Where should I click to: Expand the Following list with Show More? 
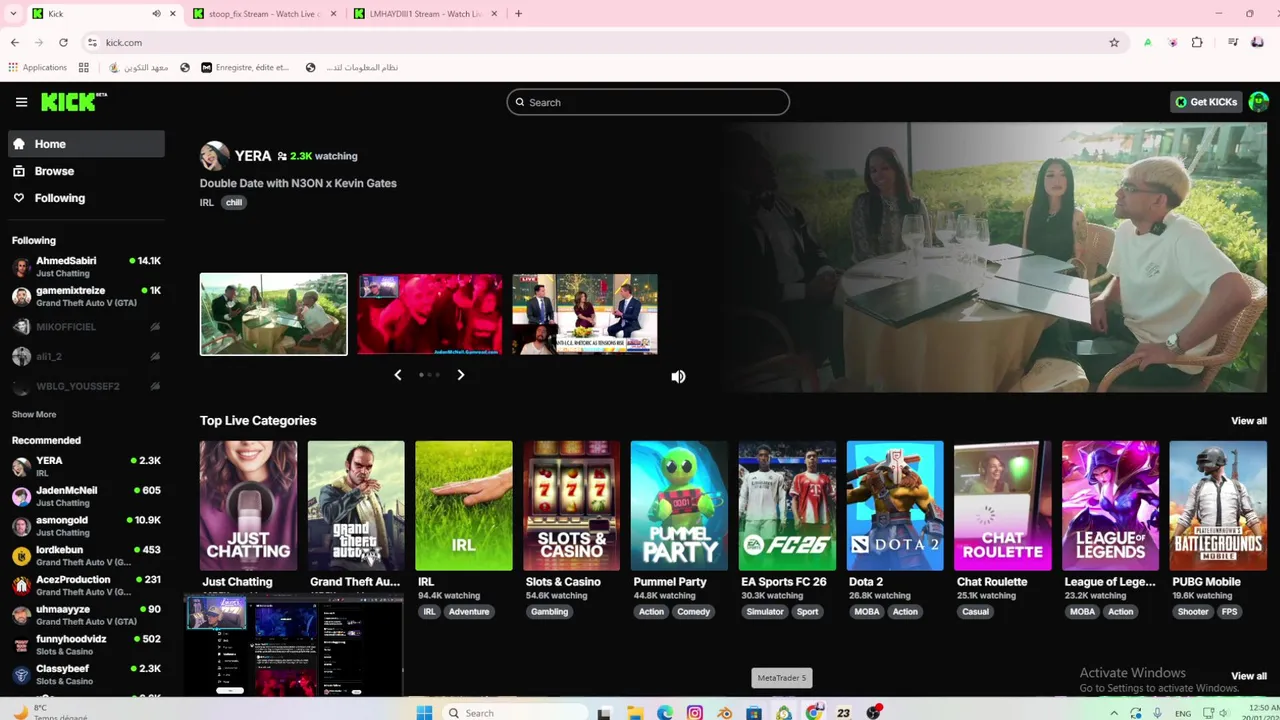pos(34,414)
